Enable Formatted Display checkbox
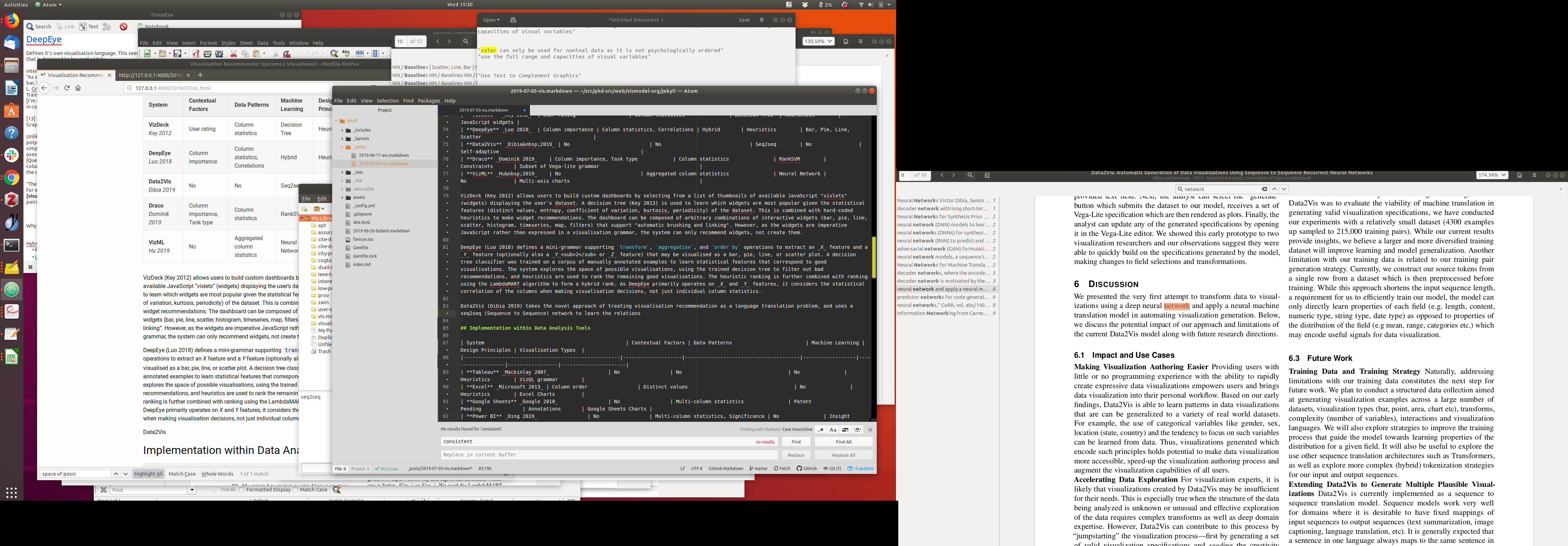Screen dimensions: 1568x546 coord(241,489)
